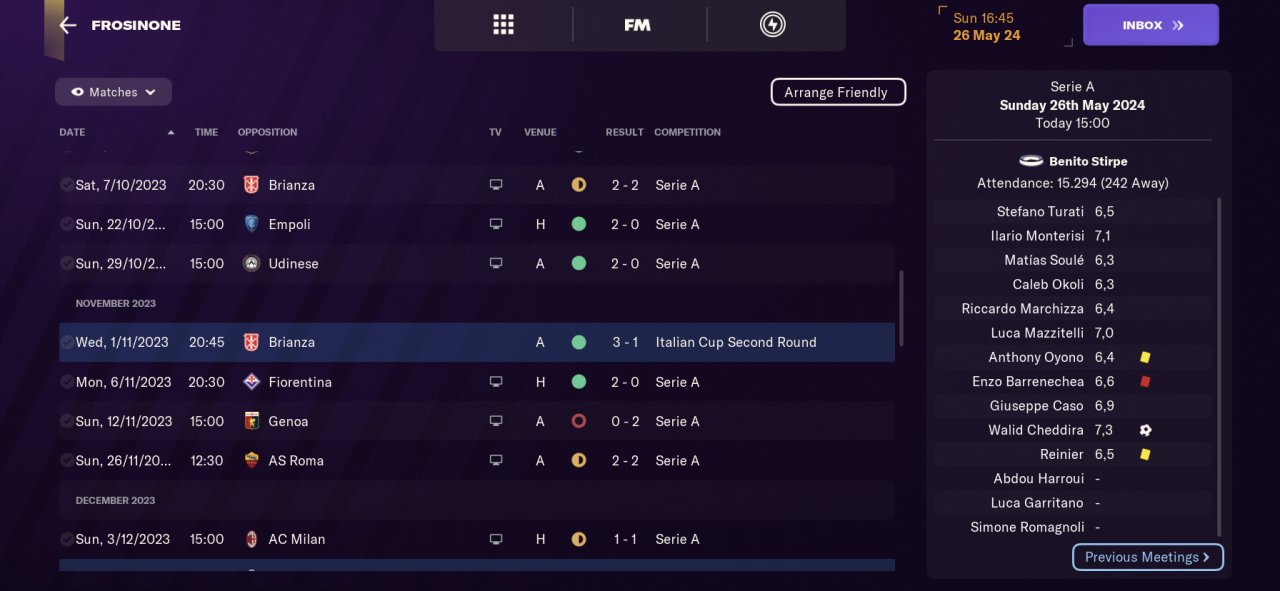The height and width of the screenshot is (591, 1280).
Task: Click the FM logo icon
Action: point(637,25)
